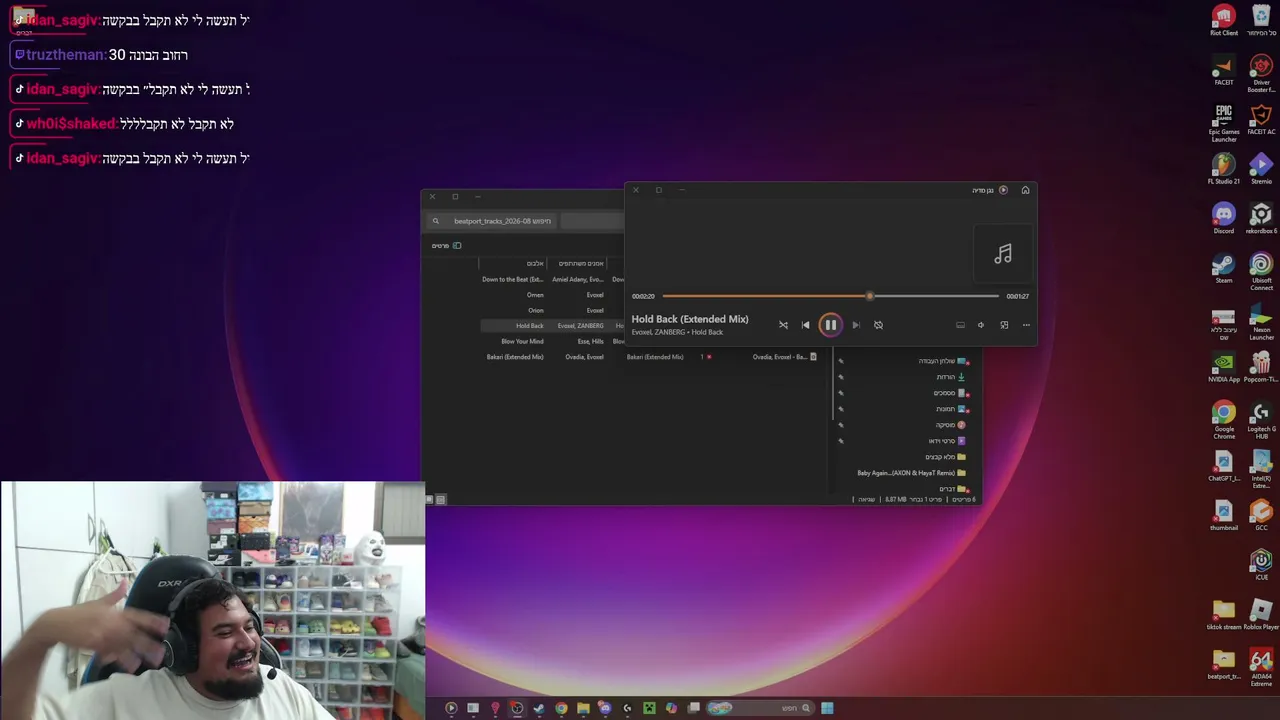The height and width of the screenshot is (720, 1280).
Task: Open Task View from the taskbar
Action: pos(694,708)
